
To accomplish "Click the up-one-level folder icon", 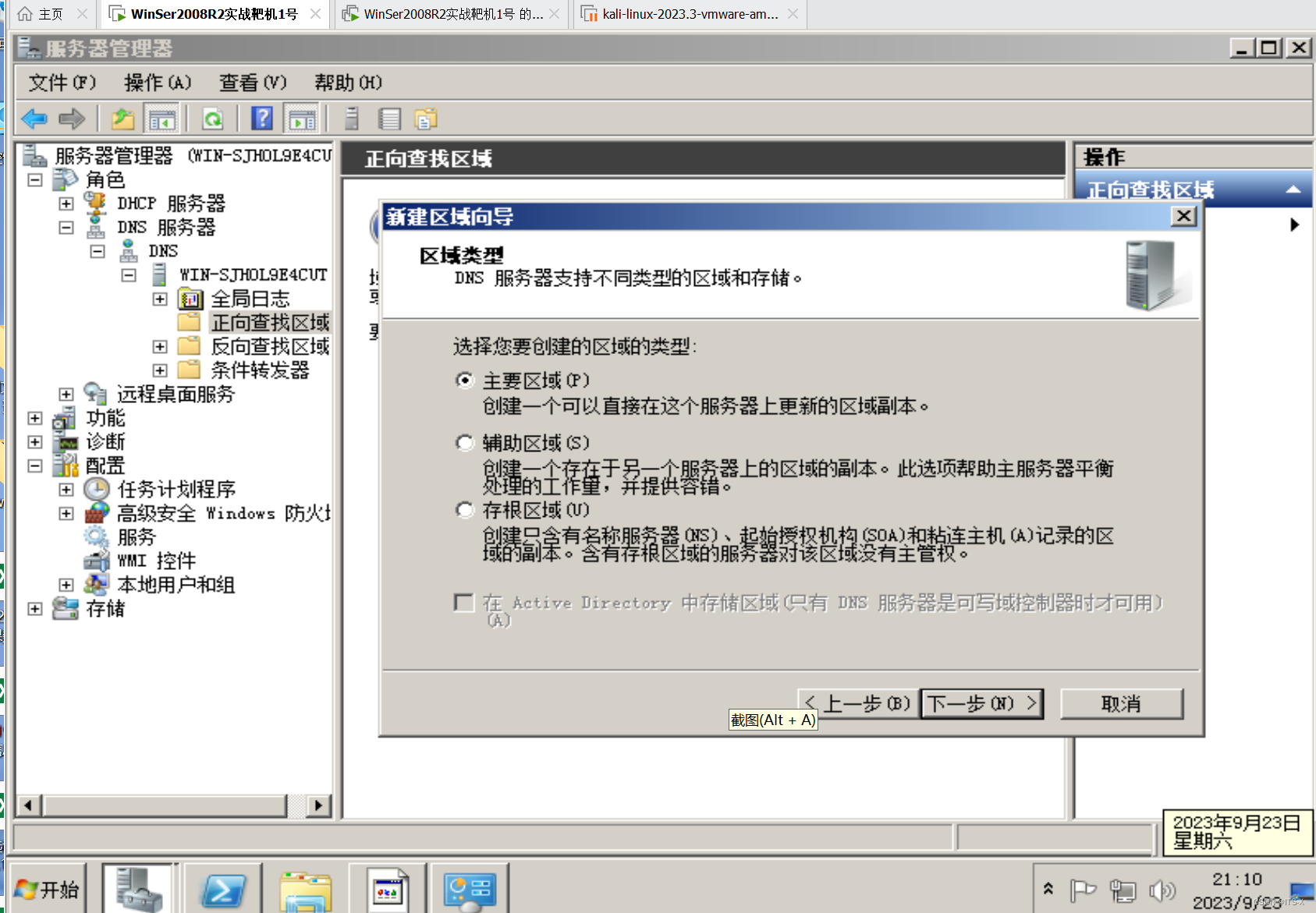I will pyautogui.click(x=123, y=119).
